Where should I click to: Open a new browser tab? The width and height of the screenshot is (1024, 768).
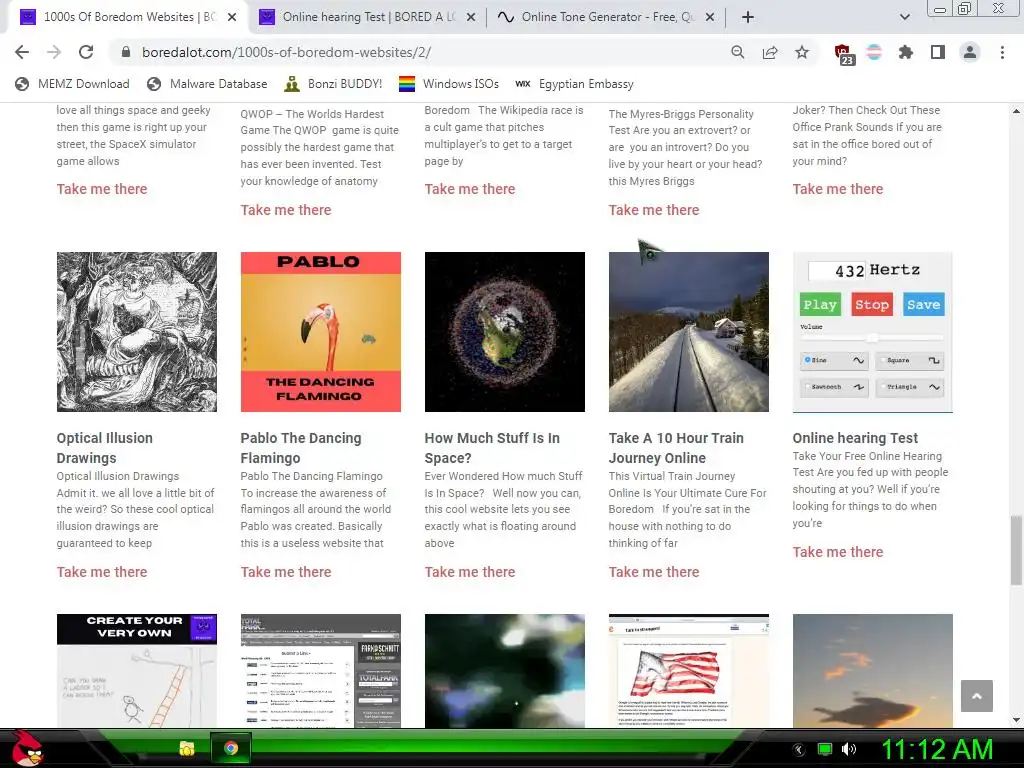click(748, 17)
